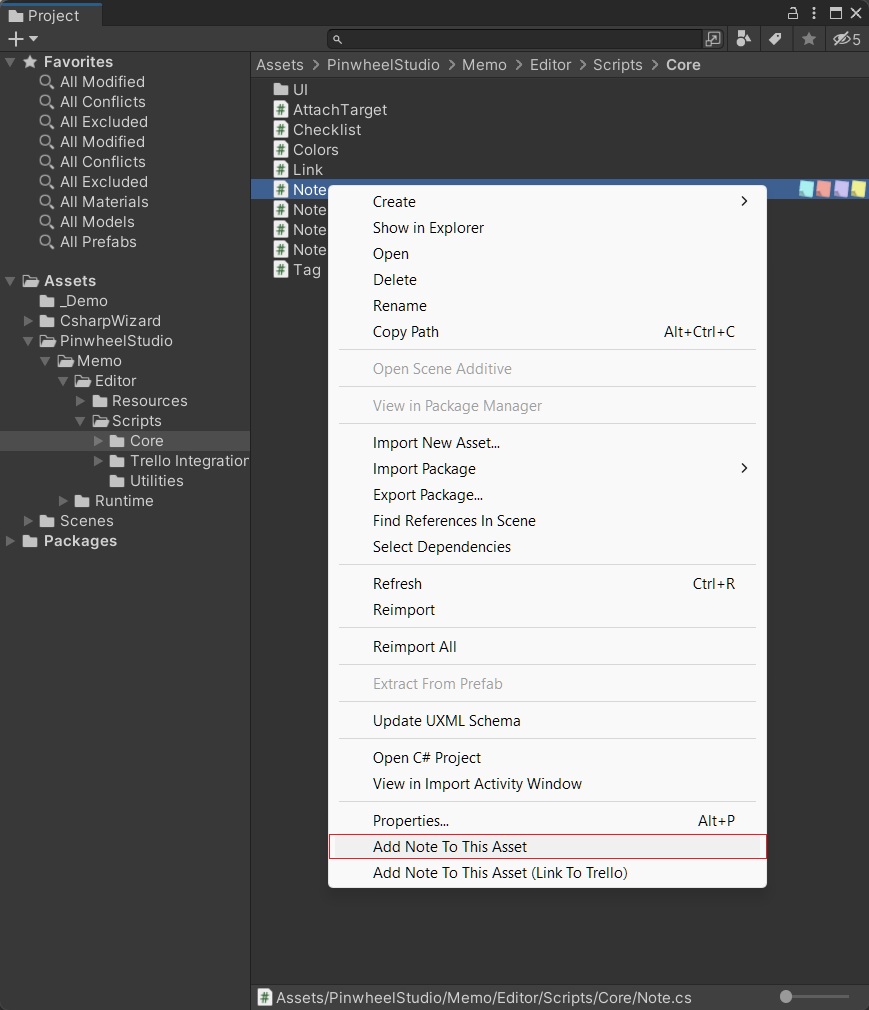Click the cyan note color swatch

pyautogui.click(x=806, y=189)
